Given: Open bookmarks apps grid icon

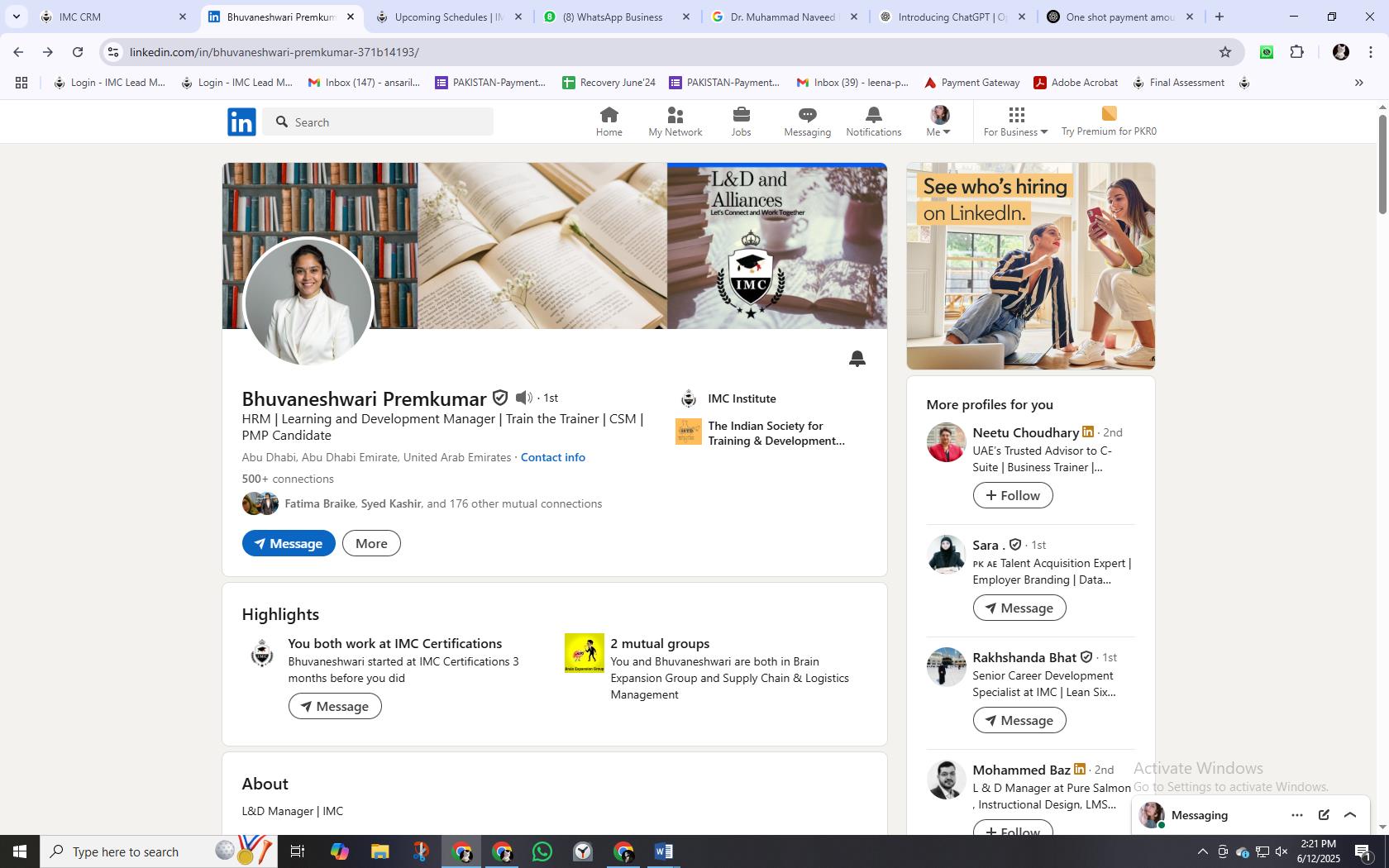Looking at the screenshot, I should (x=21, y=83).
